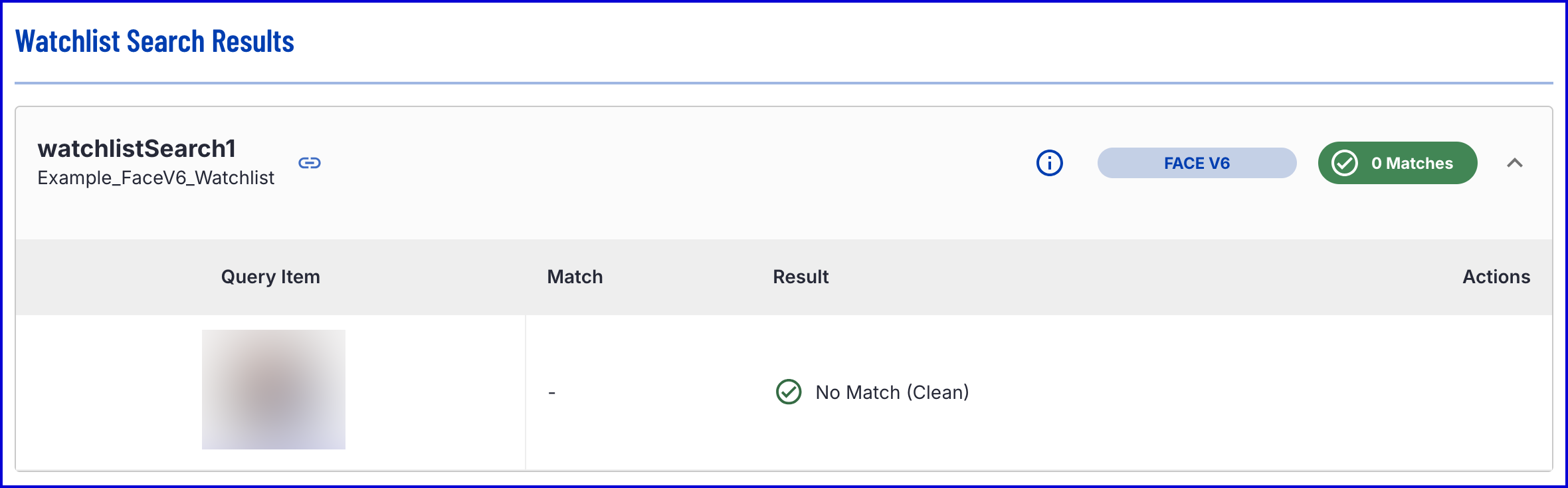
Task: Click the watchlistSearch1 title
Action: pos(137,149)
